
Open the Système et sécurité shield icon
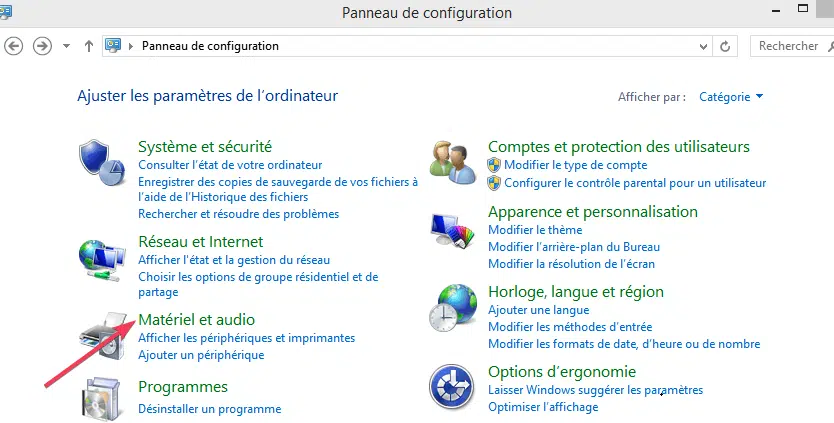click(x=102, y=163)
